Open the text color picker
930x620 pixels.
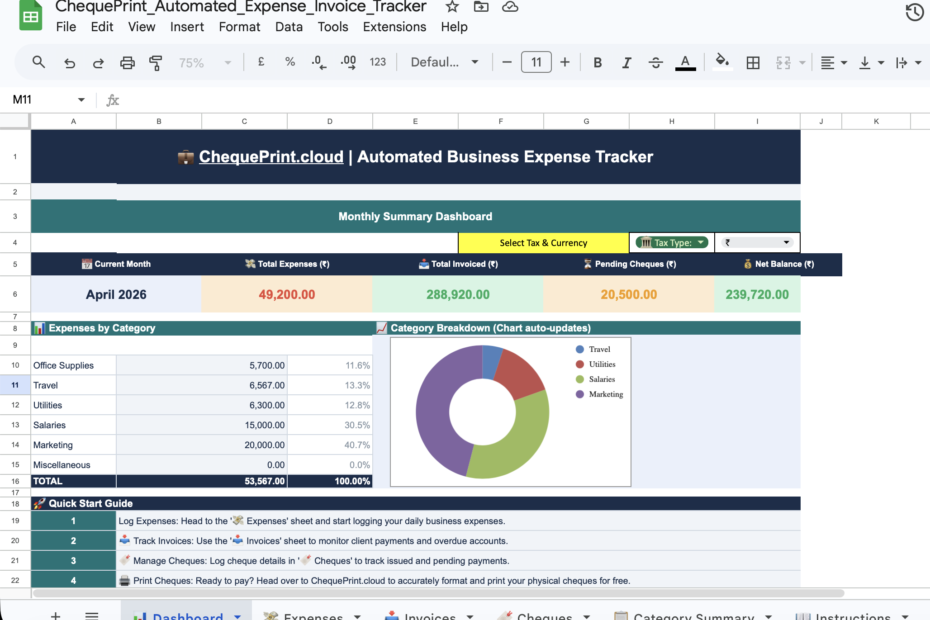click(685, 62)
